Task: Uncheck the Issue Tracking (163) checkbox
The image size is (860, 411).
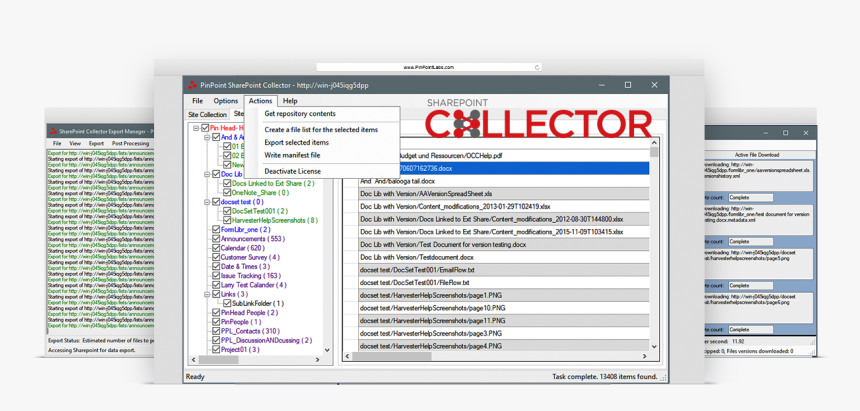Action: click(215, 276)
